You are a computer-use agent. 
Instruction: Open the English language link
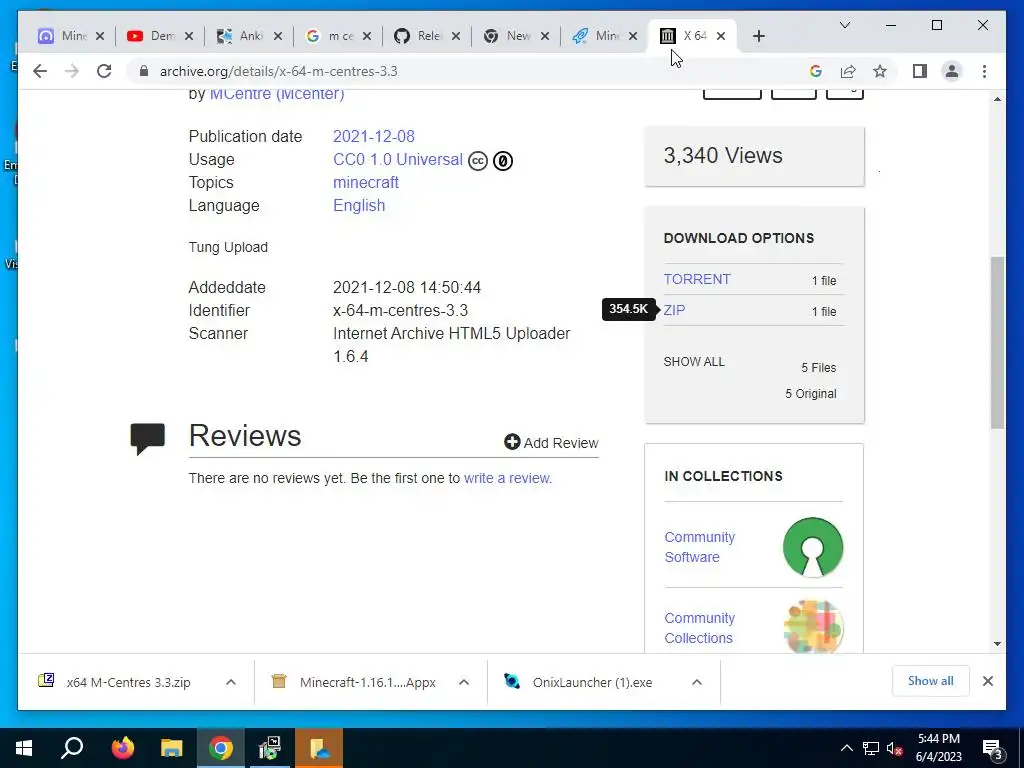tap(359, 205)
